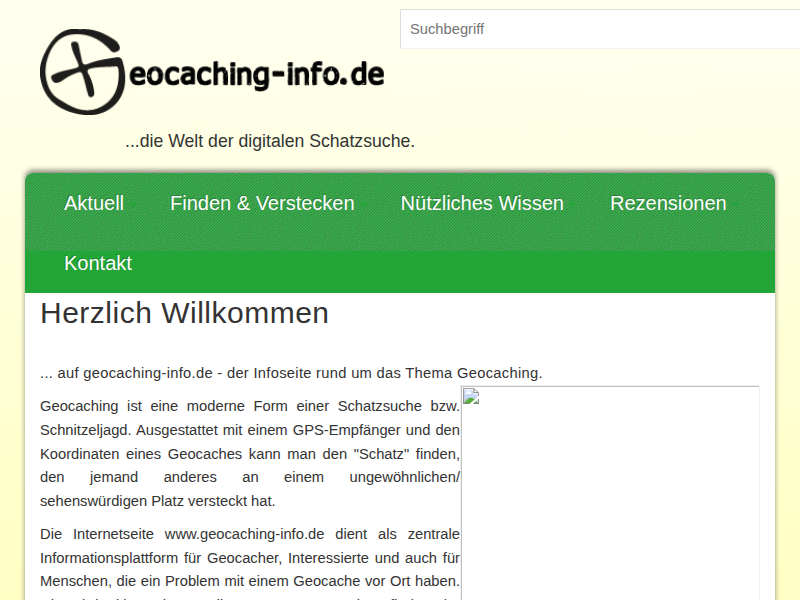This screenshot has width=800, height=600.
Task: Click text "www.geocaching-info.de" in paragraph
Action: tap(244, 534)
